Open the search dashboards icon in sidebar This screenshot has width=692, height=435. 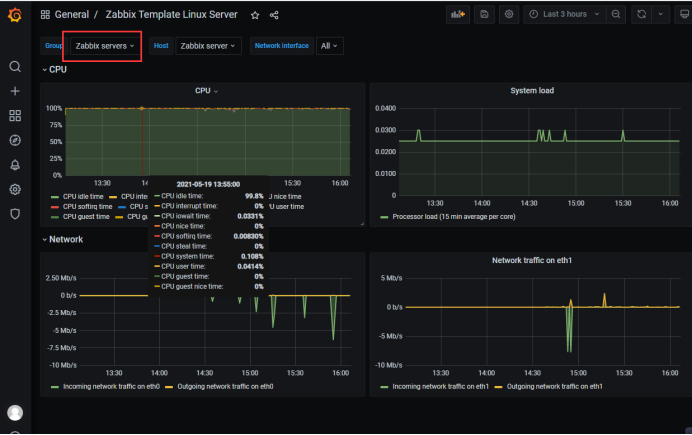coord(15,67)
